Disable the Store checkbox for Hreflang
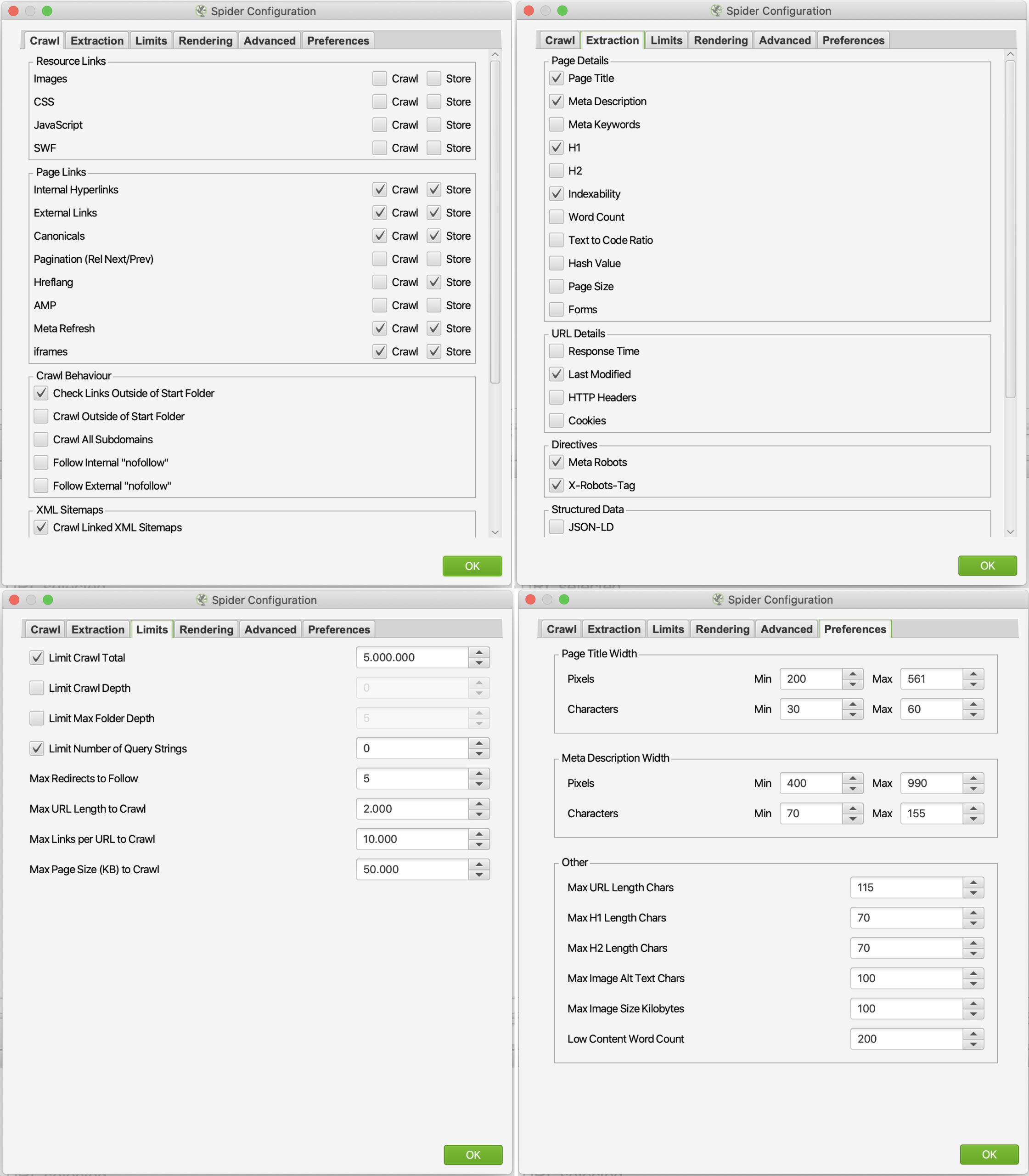 434,282
